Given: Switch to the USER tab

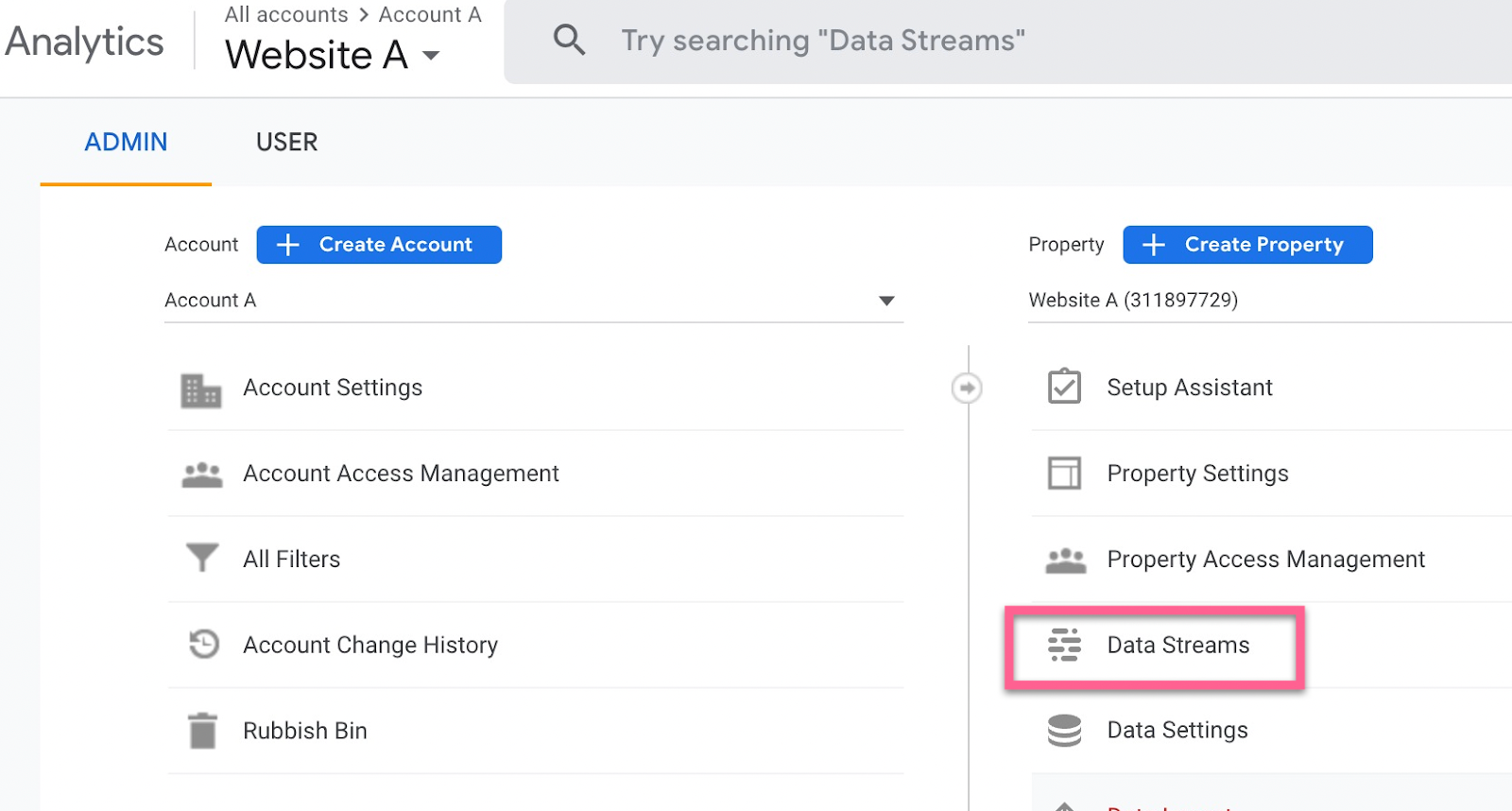Looking at the screenshot, I should pos(286,143).
